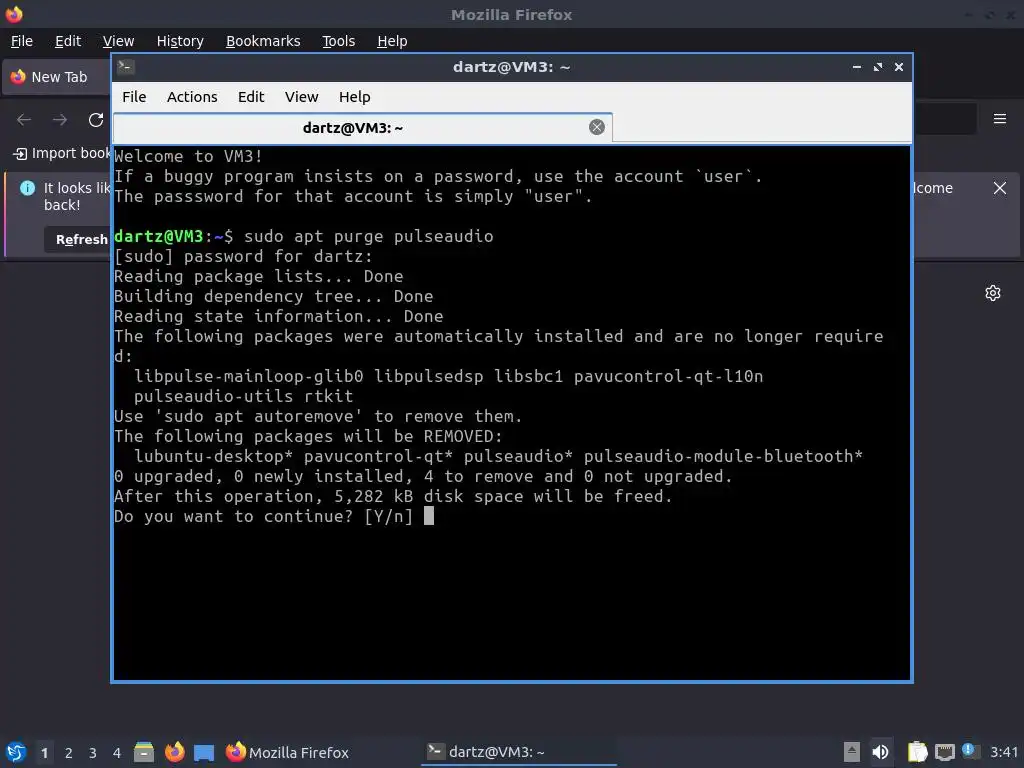1024x768 pixels.
Task: Switch to workspace 2
Action: coord(69,753)
